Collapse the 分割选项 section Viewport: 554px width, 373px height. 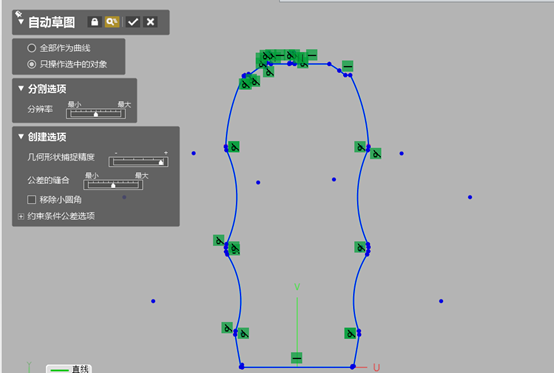pyautogui.click(x=21, y=88)
